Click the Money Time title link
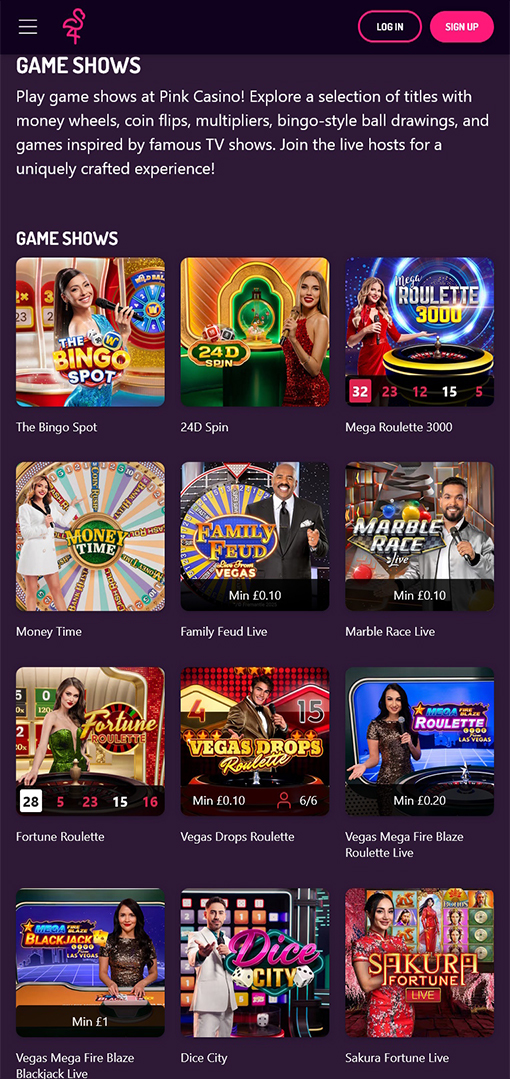510x1079 pixels. (x=49, y=632)
